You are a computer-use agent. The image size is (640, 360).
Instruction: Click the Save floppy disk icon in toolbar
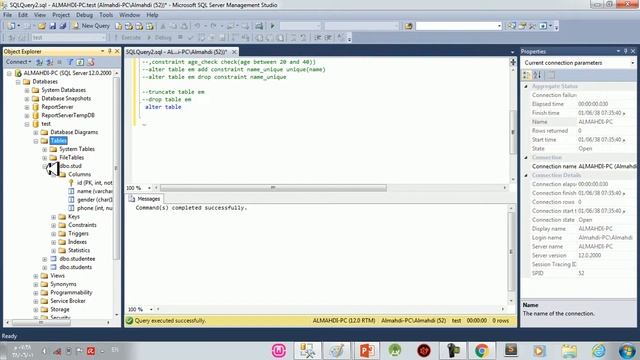point(53,26)
